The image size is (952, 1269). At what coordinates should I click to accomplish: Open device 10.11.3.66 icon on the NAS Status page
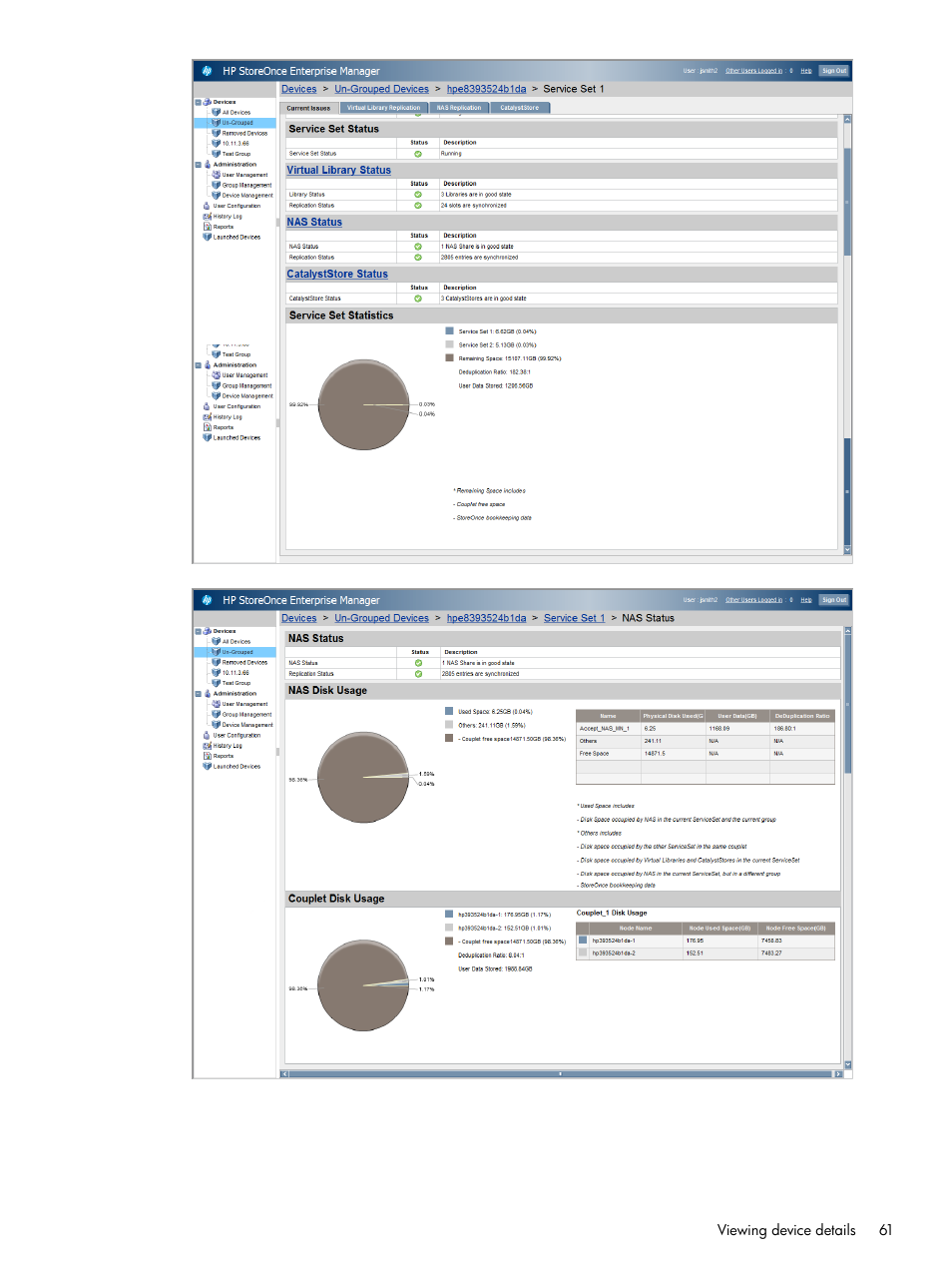tap(216, 672)
